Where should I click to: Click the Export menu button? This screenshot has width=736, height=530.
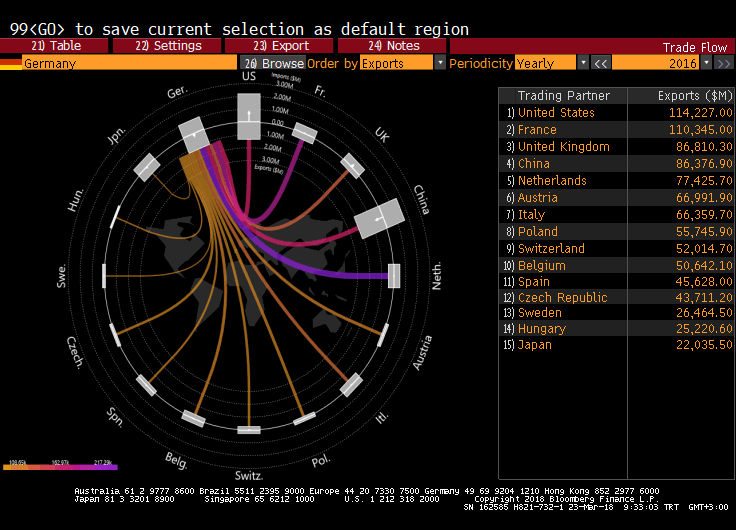tap(281, 46)
